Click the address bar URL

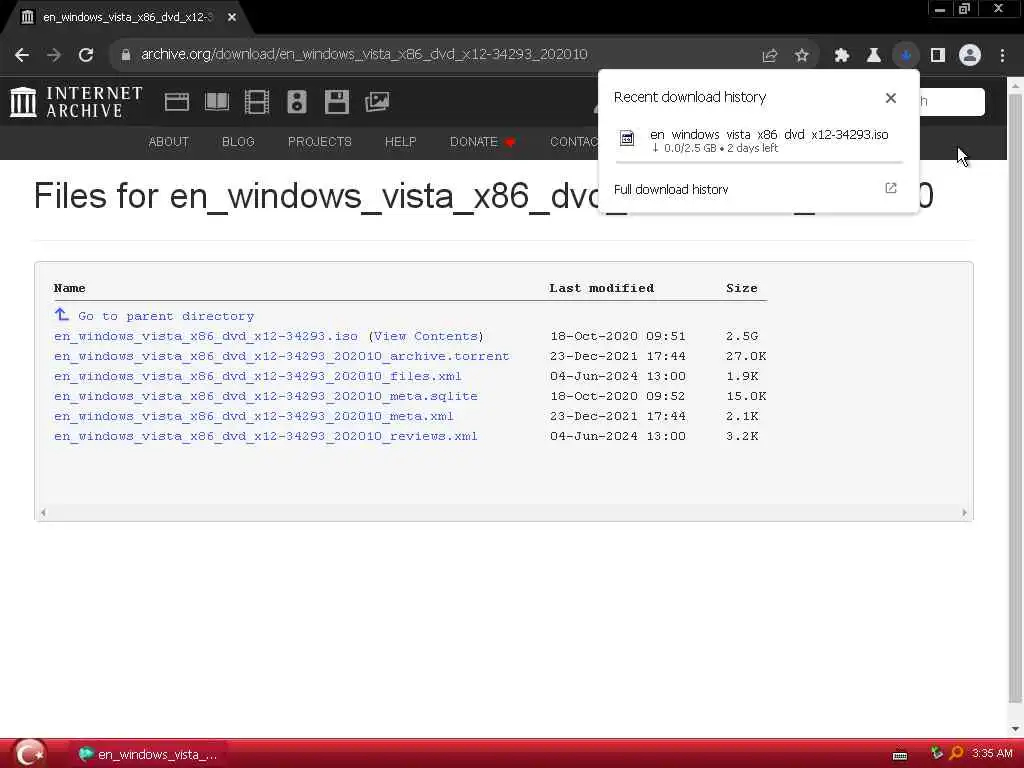(x=364, y=55)
